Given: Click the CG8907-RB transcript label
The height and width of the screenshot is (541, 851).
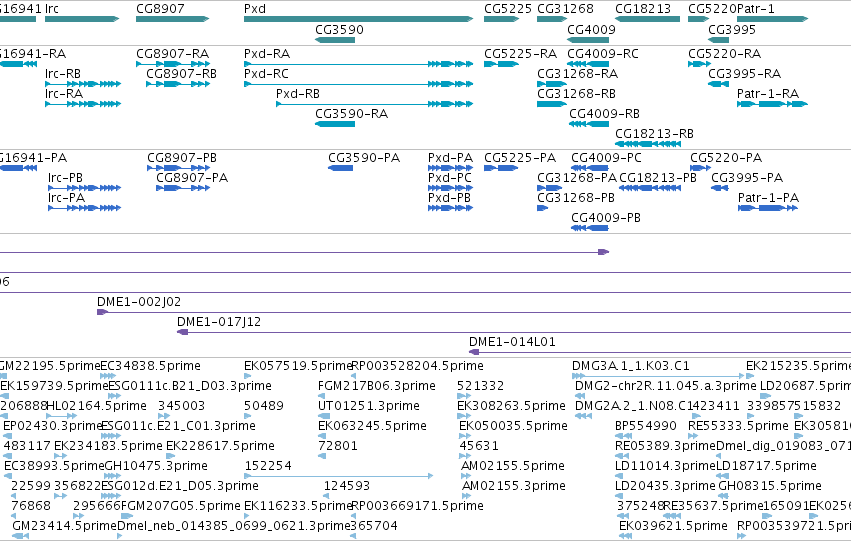Looking at the screenshot, I should point(181,74).
